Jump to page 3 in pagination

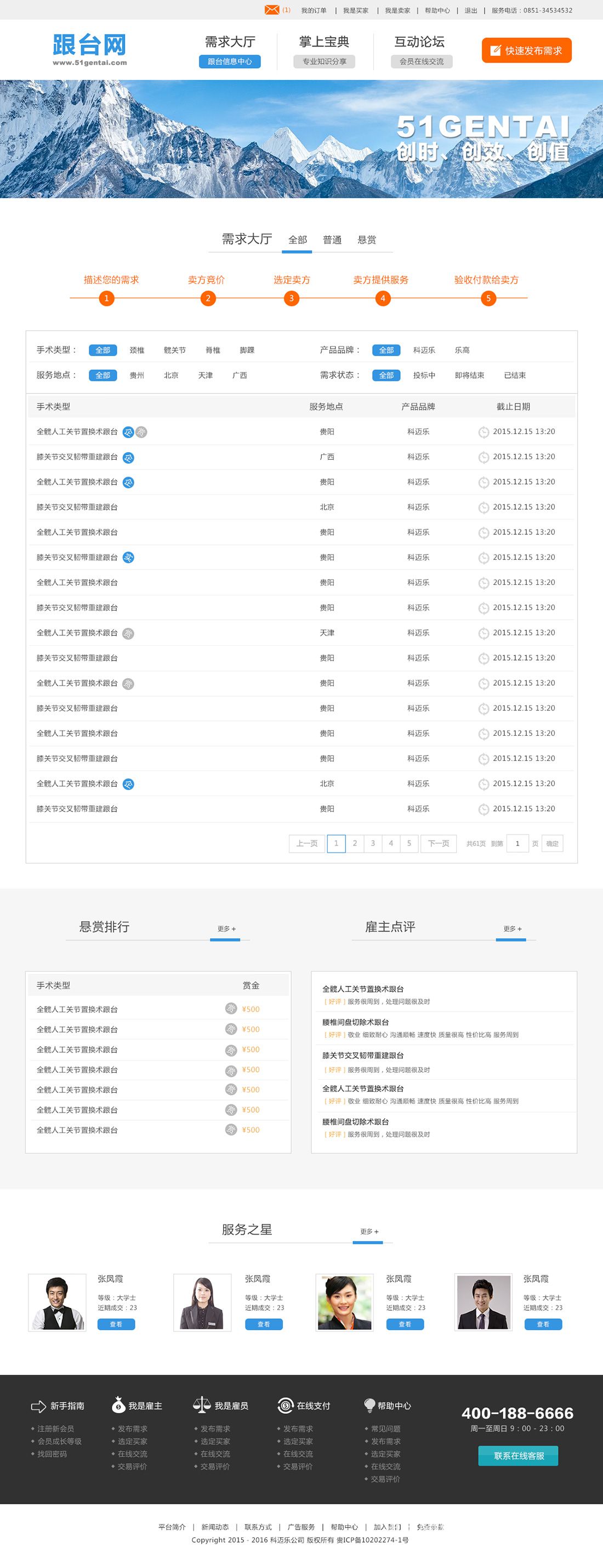click(373, 843)
